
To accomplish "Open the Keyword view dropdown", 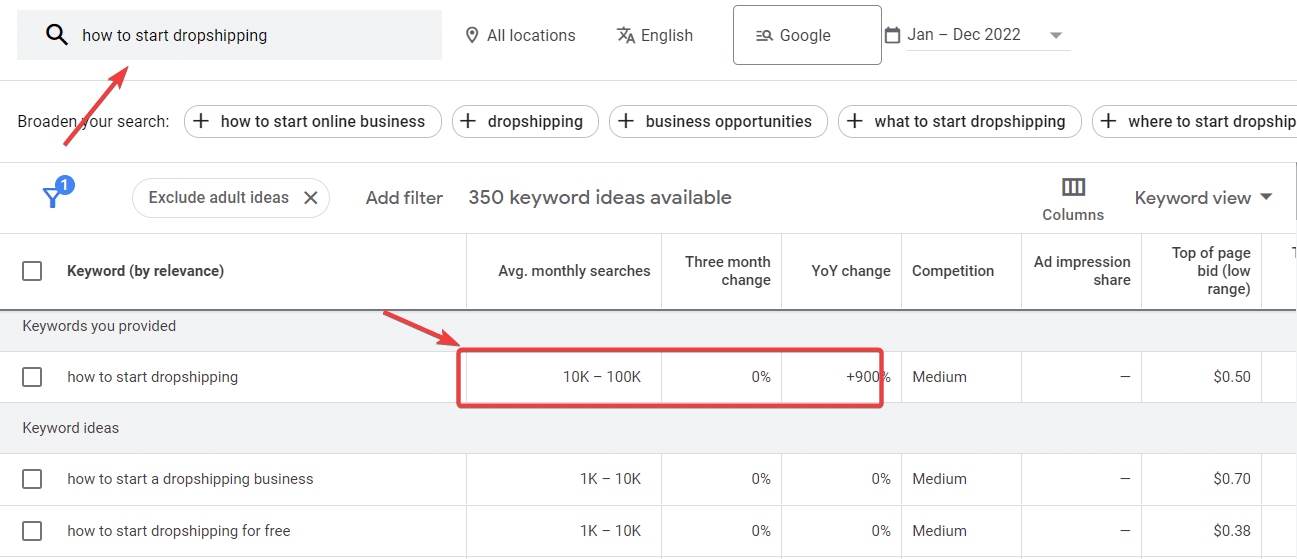I will (x=1203, y=198).
